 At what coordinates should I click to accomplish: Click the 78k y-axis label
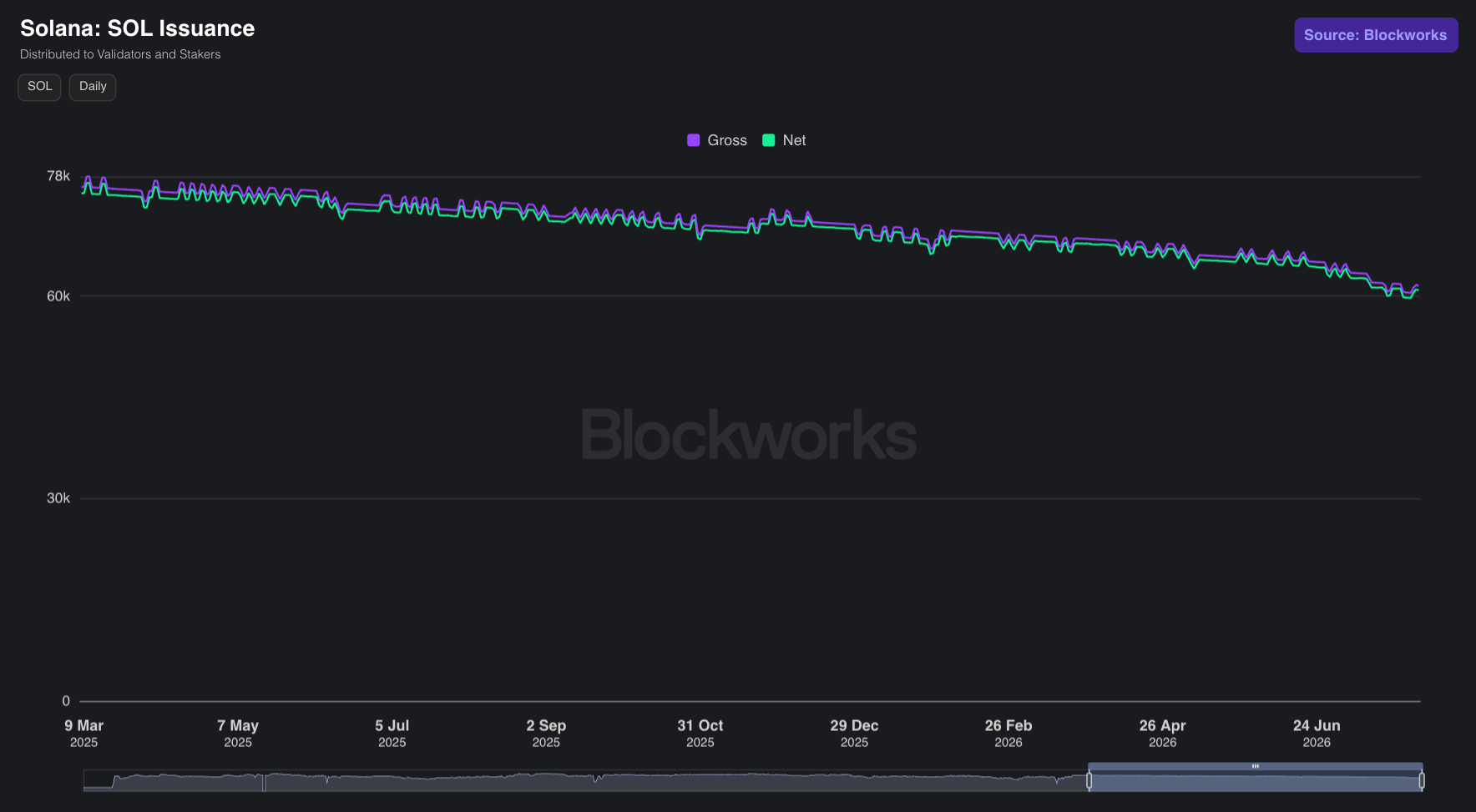(x=58, y=176)
